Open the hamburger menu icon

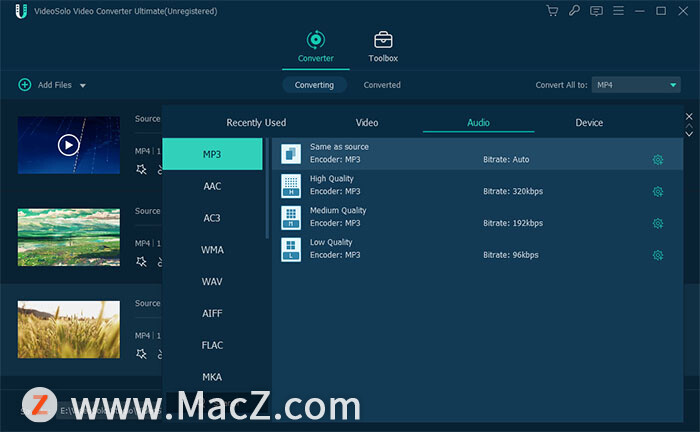coord(618,10)
